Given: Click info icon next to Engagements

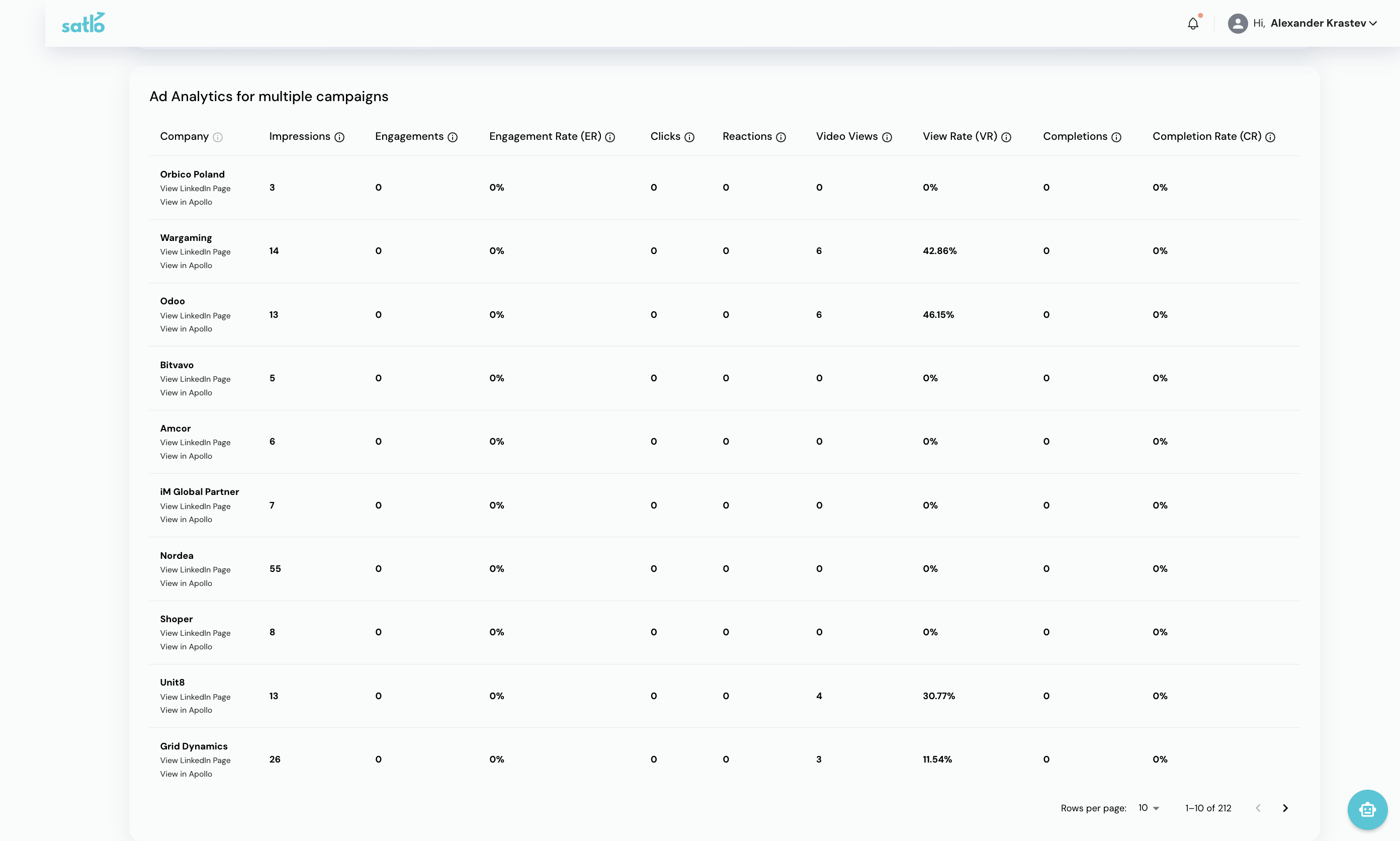Looking at the screenshot, I should click(x=453, y=137).
